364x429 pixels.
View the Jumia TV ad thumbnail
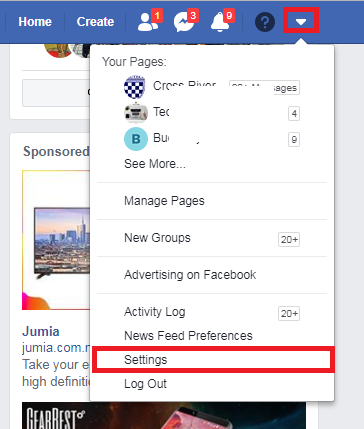point(56,240)
